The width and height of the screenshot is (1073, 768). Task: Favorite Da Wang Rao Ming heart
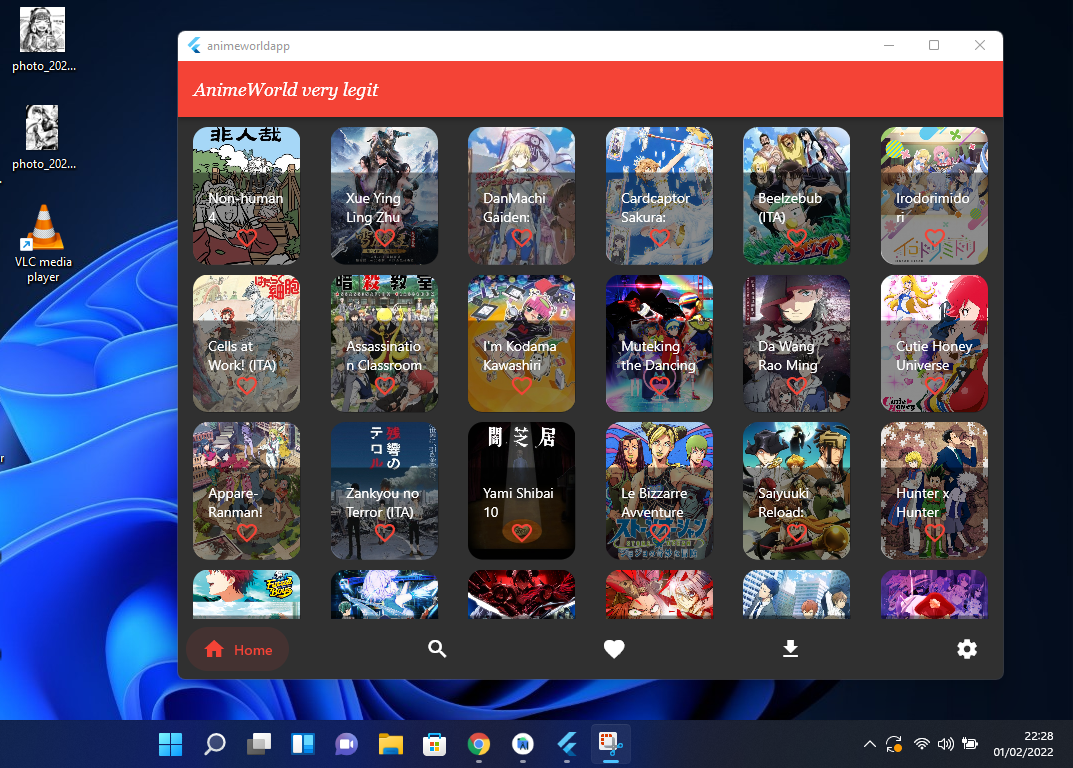797,386
